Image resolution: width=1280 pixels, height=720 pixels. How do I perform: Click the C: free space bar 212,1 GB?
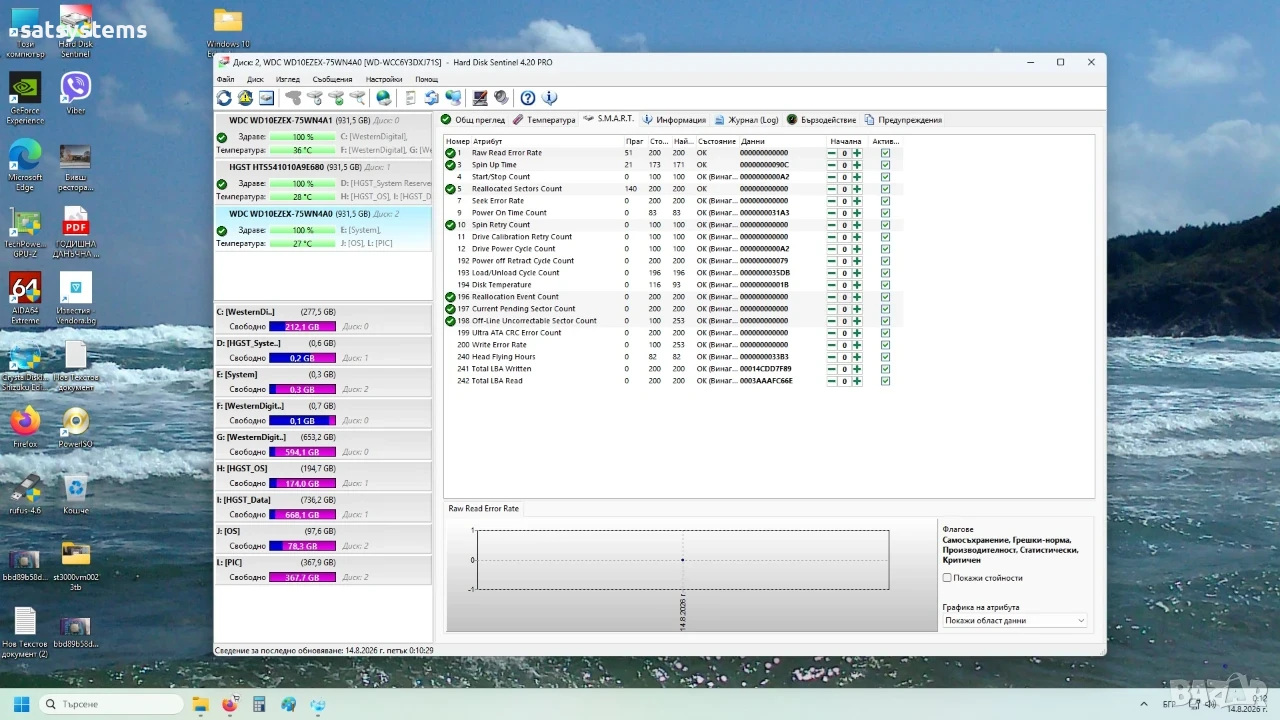[x=302, y=327]
